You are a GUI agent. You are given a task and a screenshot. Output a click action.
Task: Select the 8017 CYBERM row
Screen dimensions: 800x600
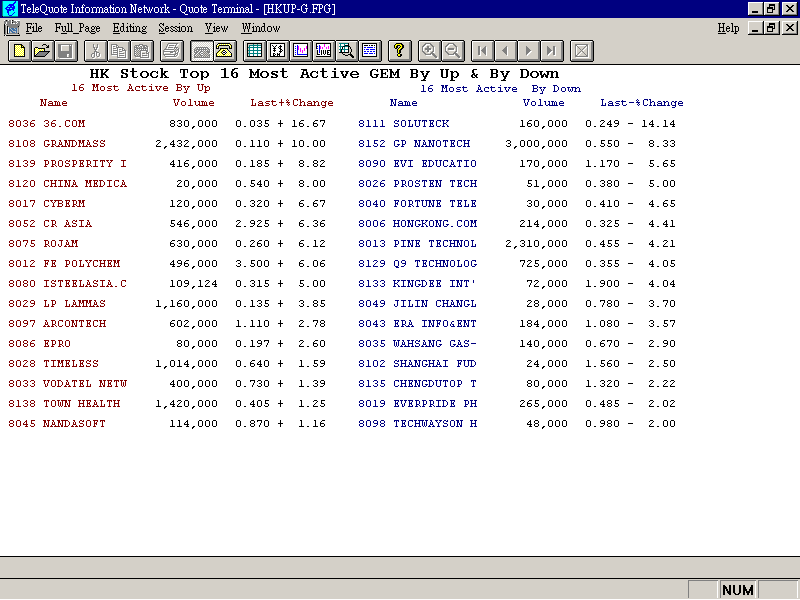click(x=167, y=204)
